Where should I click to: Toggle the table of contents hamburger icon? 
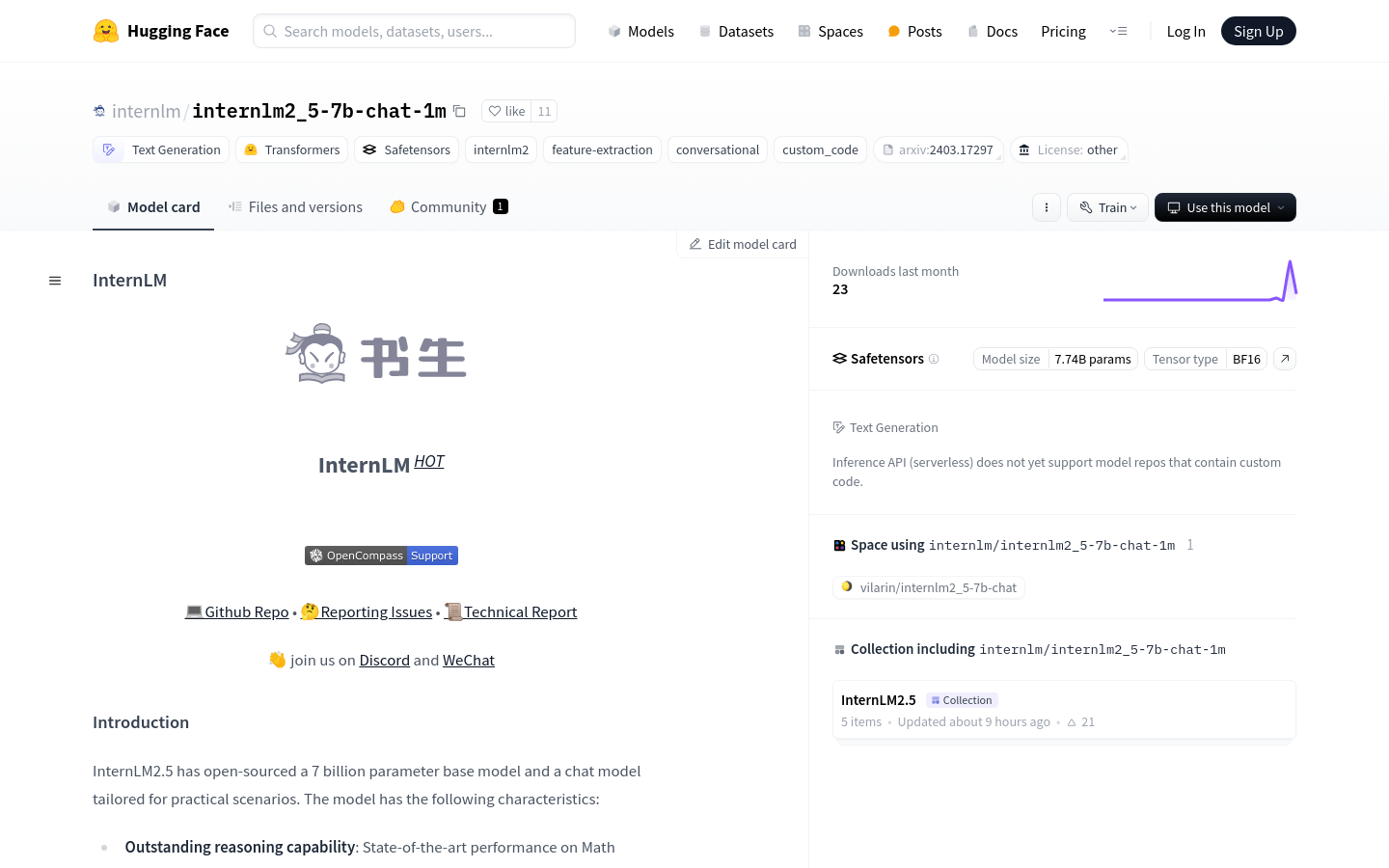click(55, 281)
